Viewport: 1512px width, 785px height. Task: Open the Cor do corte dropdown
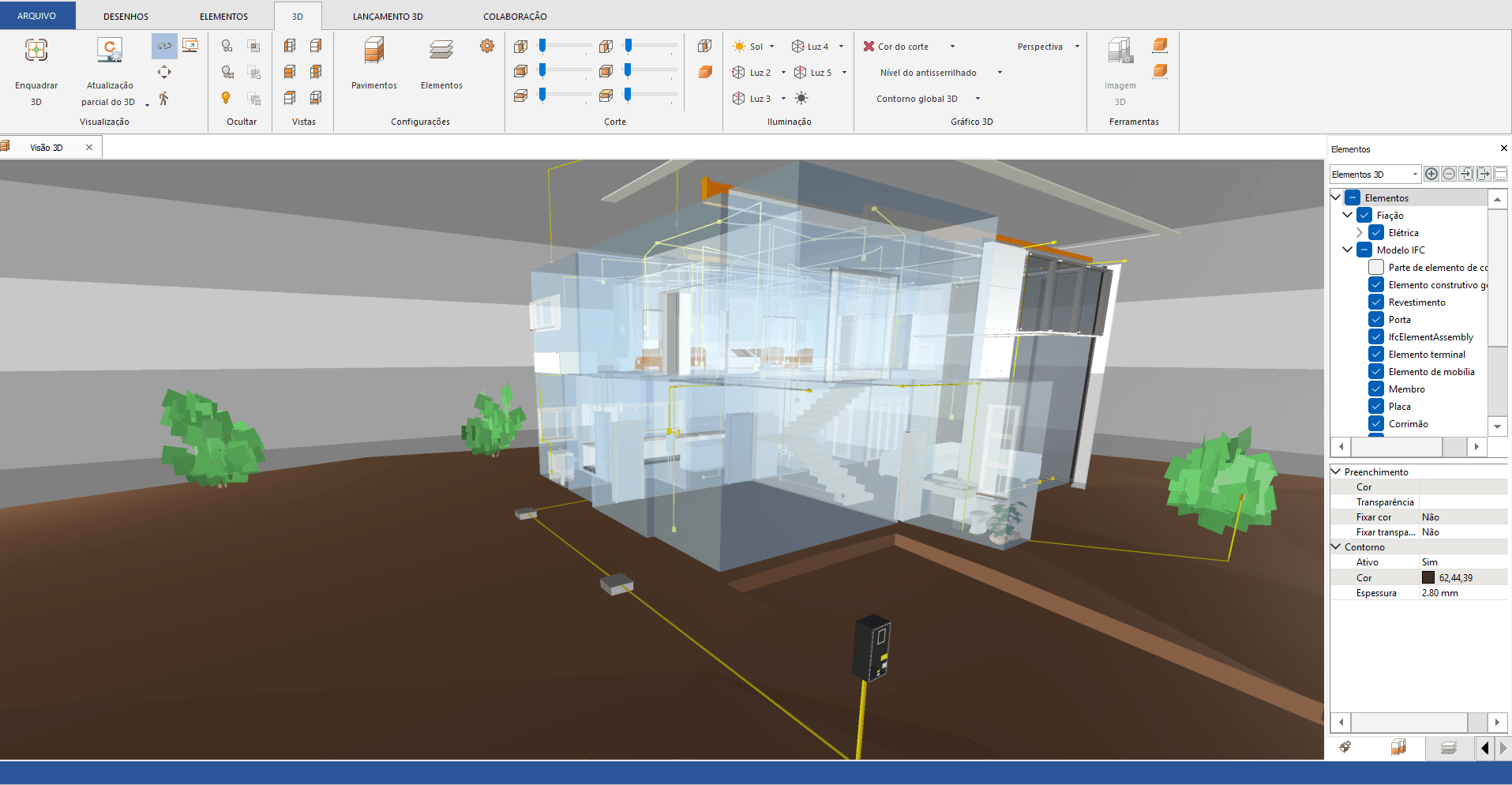pyautogui.click(x=952, y=47)
